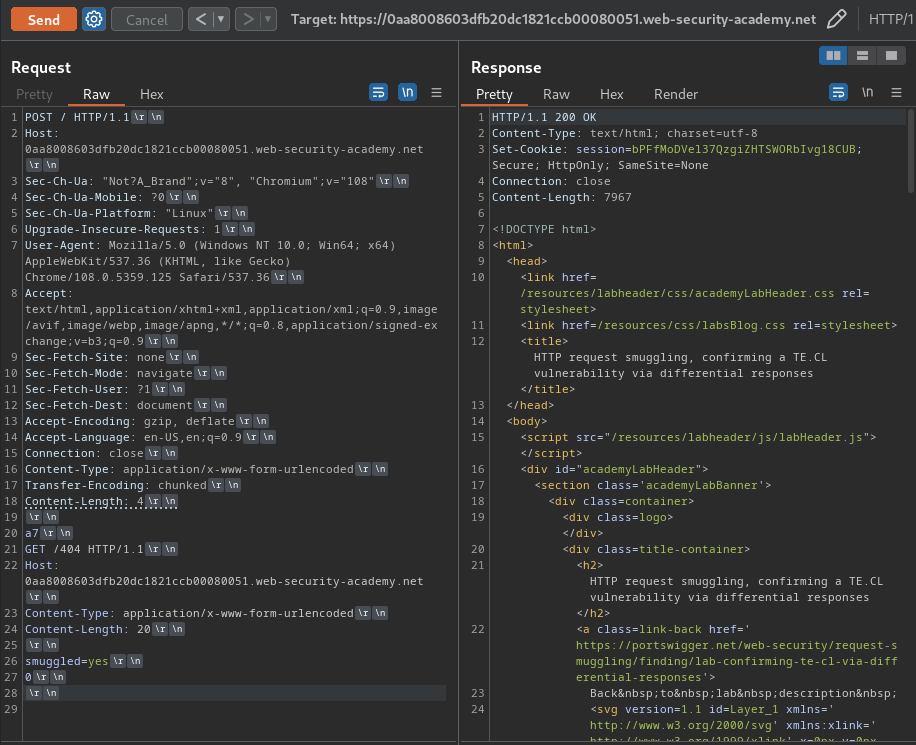Click labsBlog.css link line in response
Screen dimensions: 916x745
pyautogui.click(x=709, y=325)
